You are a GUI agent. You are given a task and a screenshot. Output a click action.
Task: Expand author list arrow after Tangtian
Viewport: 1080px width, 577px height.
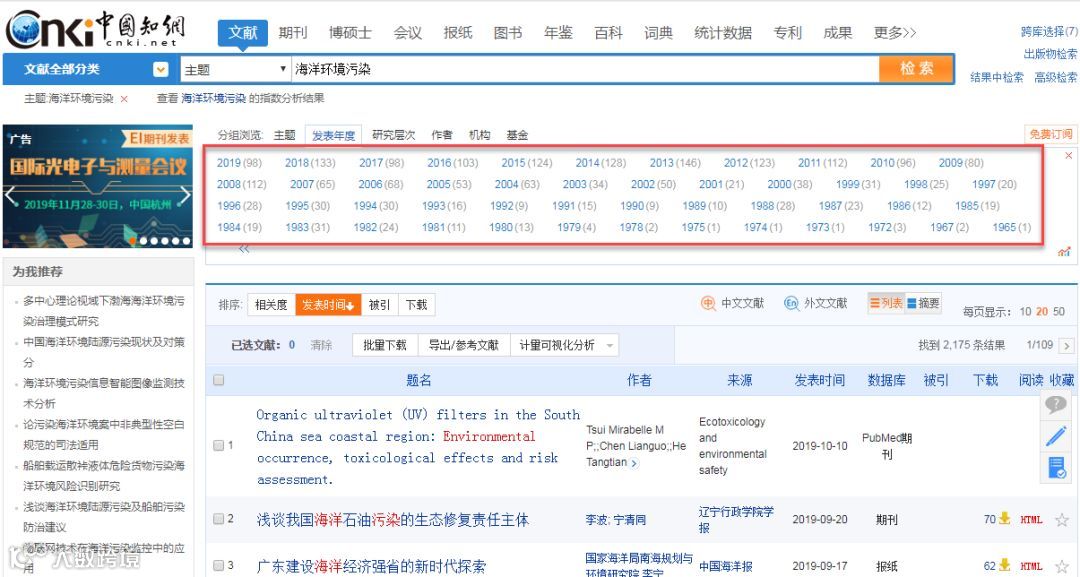[634, 463]
